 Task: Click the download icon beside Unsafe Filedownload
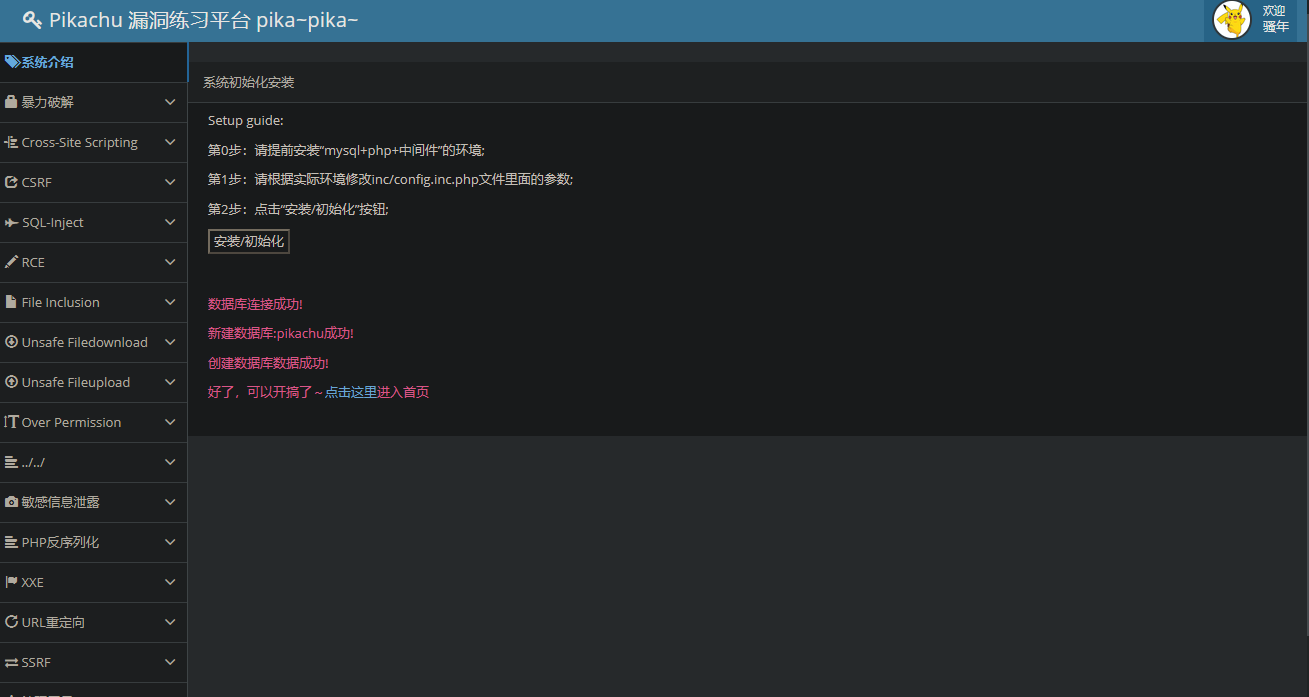coord(11,342)
